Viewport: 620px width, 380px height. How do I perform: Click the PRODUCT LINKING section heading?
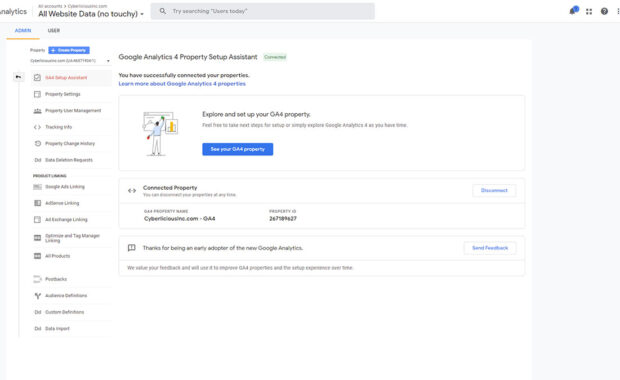coord(50,176)
